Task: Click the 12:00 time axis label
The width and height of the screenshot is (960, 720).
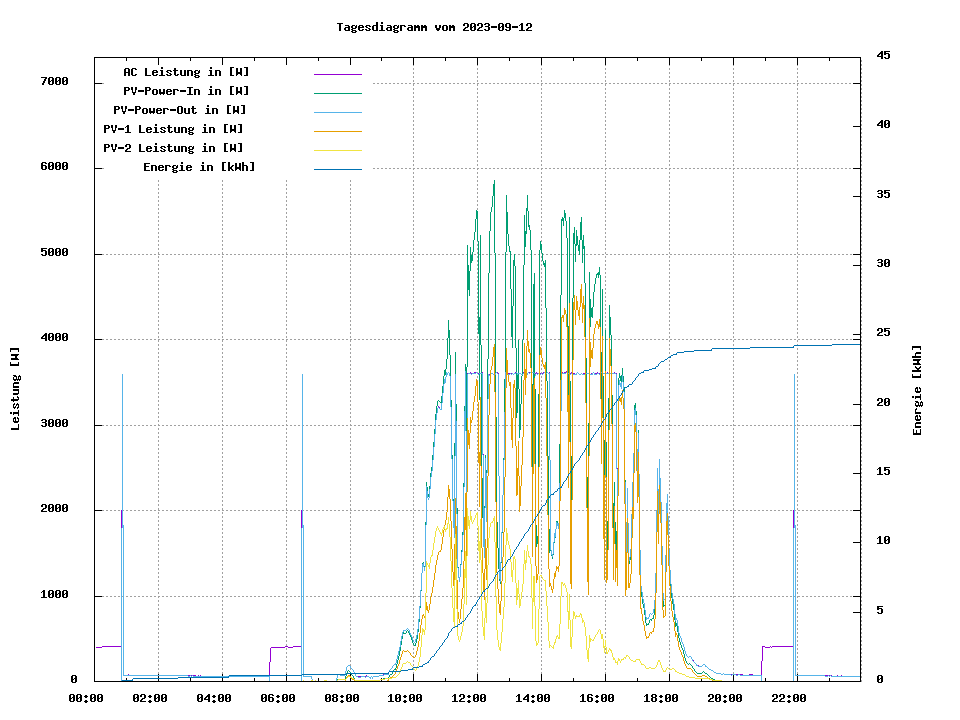Action: coord(469,698)
